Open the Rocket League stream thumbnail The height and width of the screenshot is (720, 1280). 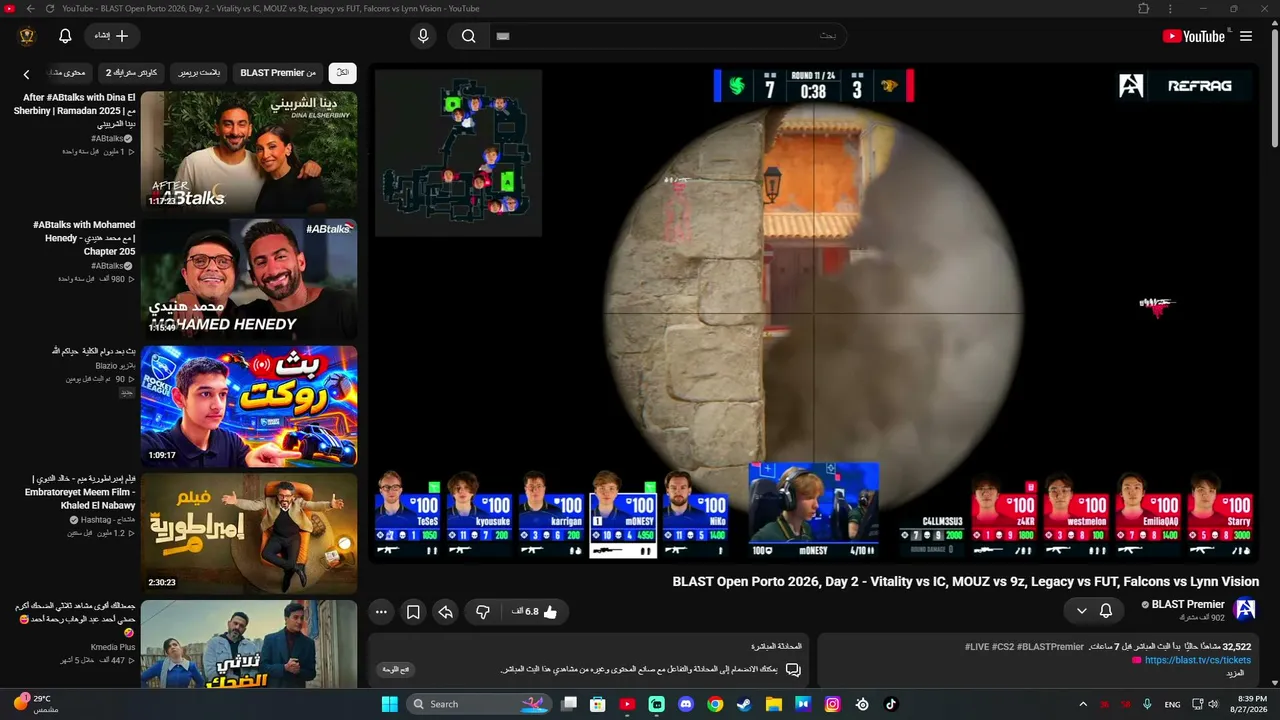(x=249, y=406)
